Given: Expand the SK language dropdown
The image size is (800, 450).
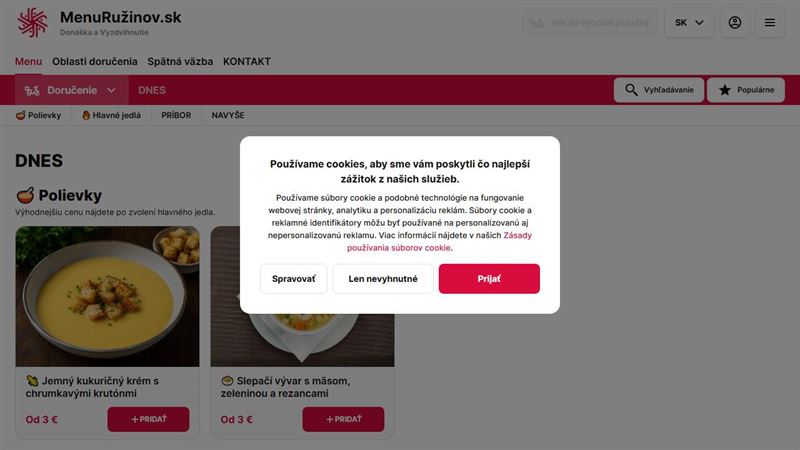Looking at the screenshot, I should [689, 22].
